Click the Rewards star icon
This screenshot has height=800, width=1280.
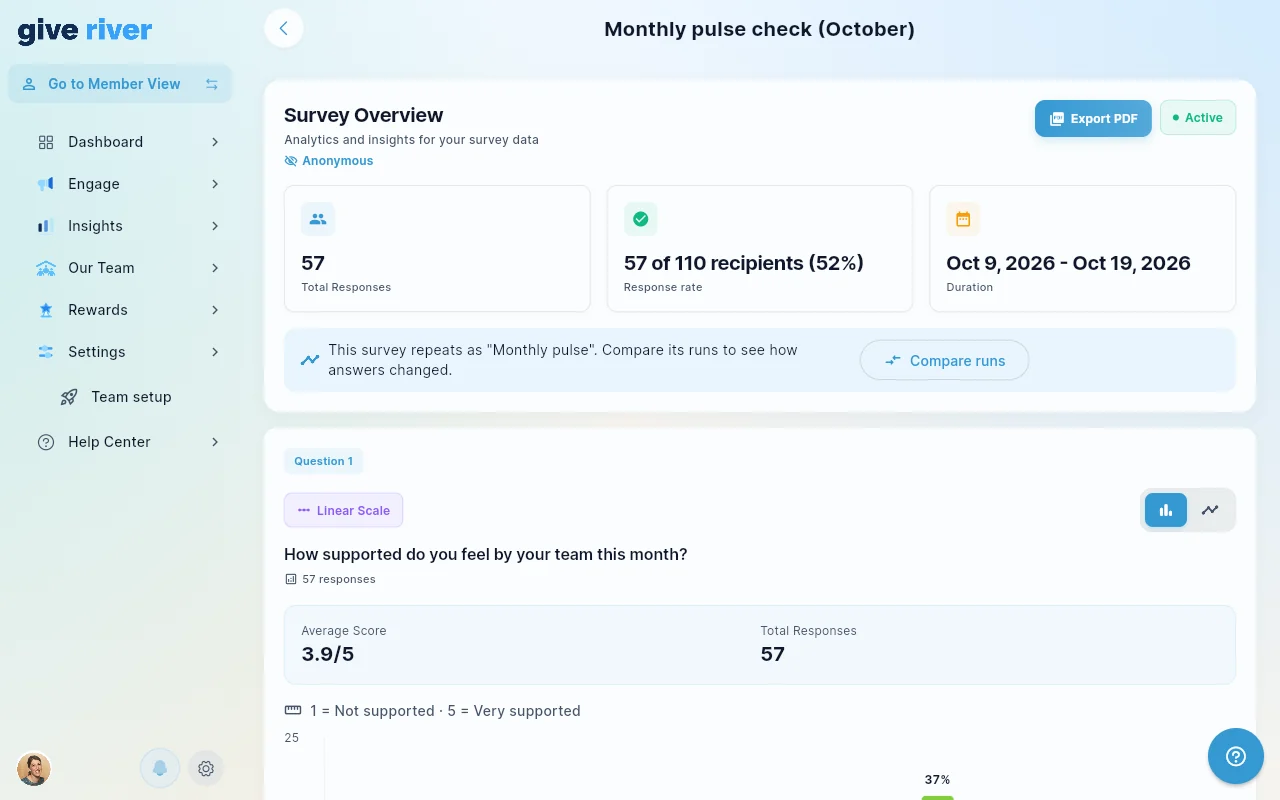pos(46,310)
